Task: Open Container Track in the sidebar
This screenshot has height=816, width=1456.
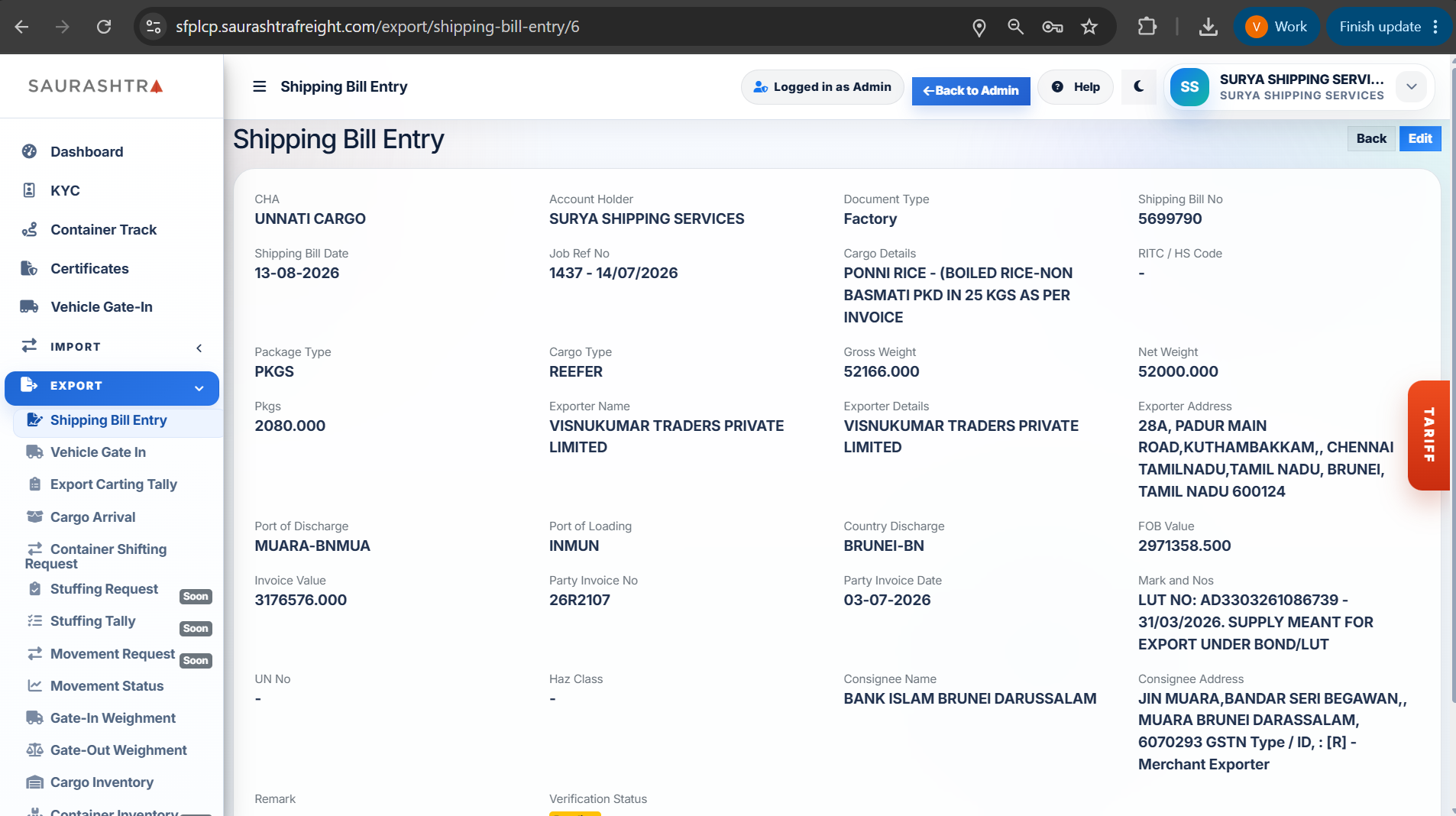Action: (x=103, y=229)
